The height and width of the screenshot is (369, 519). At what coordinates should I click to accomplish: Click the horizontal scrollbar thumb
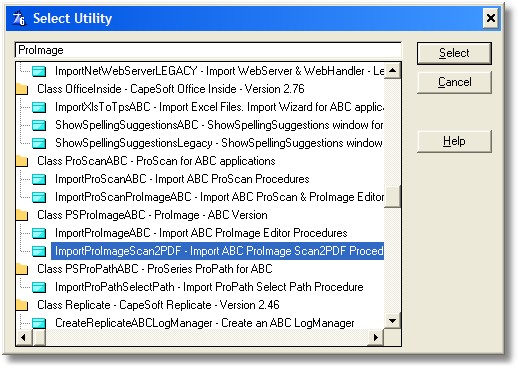39,337
